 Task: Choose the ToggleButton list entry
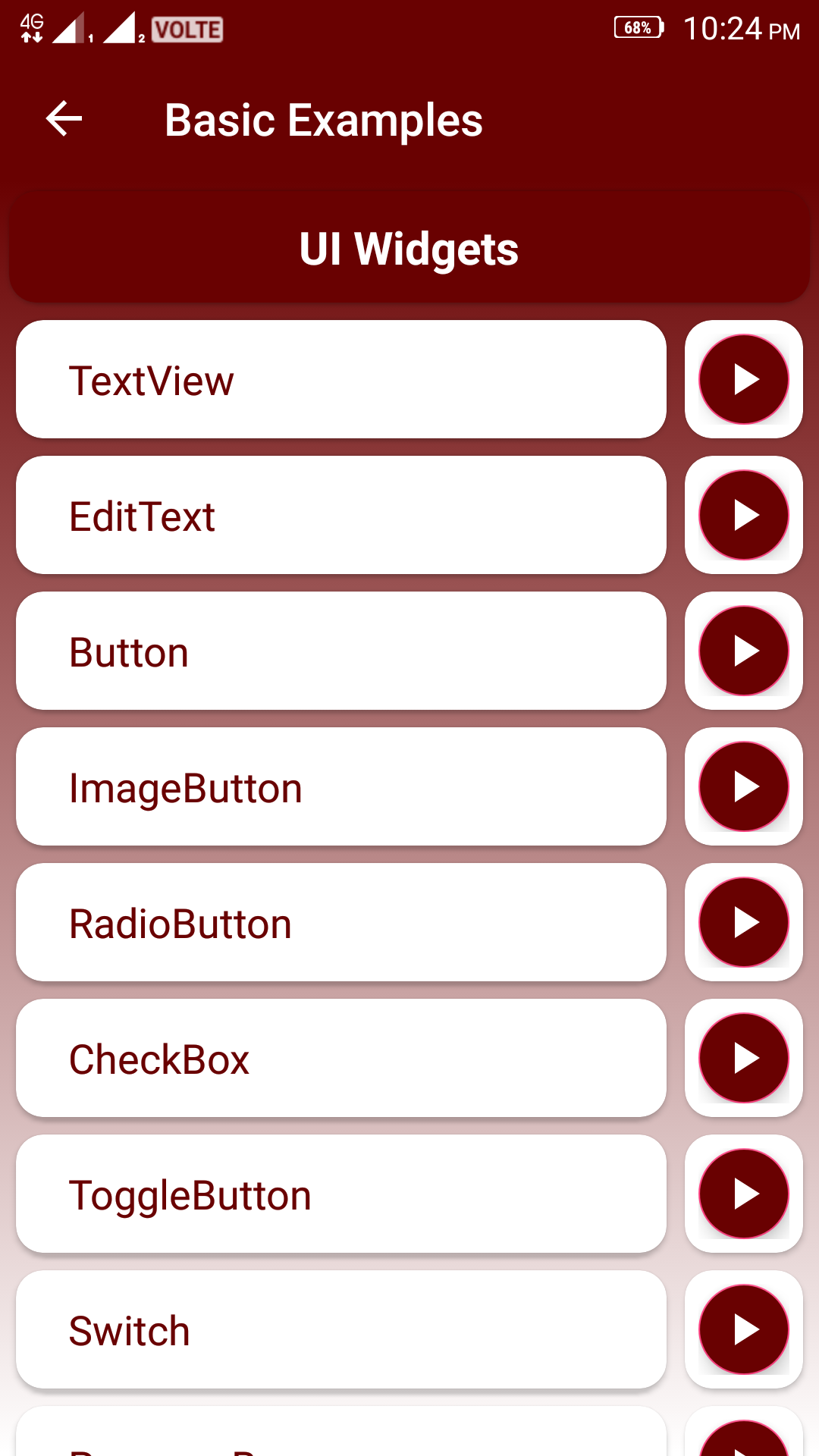click(x=341, y=1194)
